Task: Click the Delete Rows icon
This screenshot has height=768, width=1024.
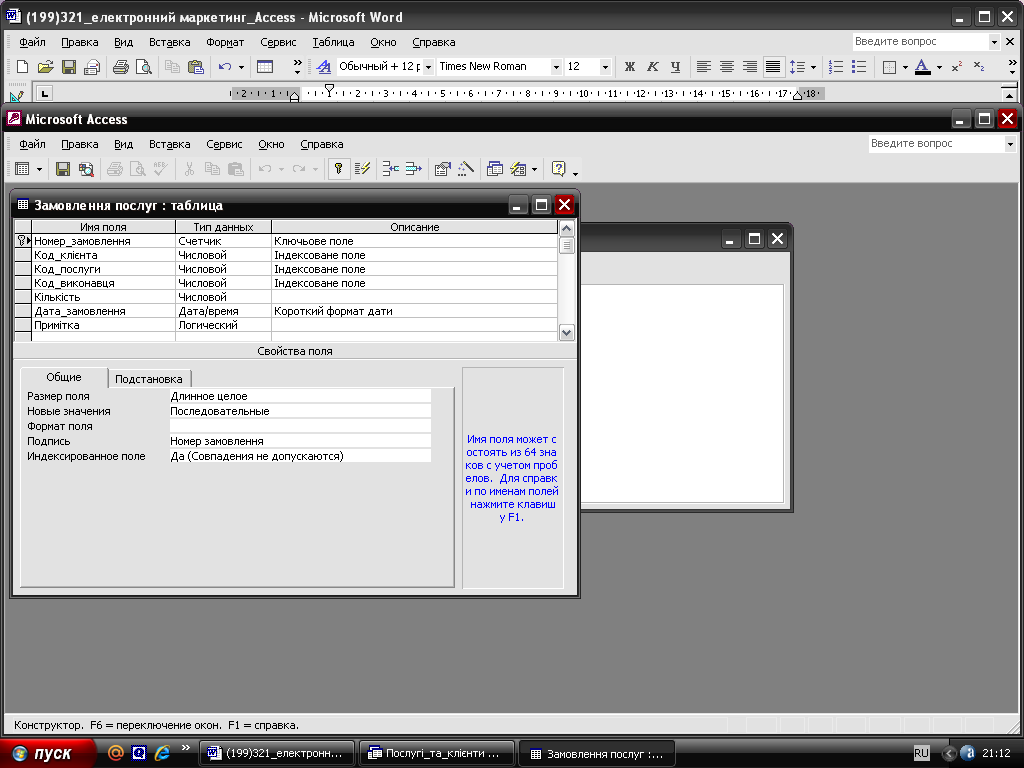Action: 413,169
